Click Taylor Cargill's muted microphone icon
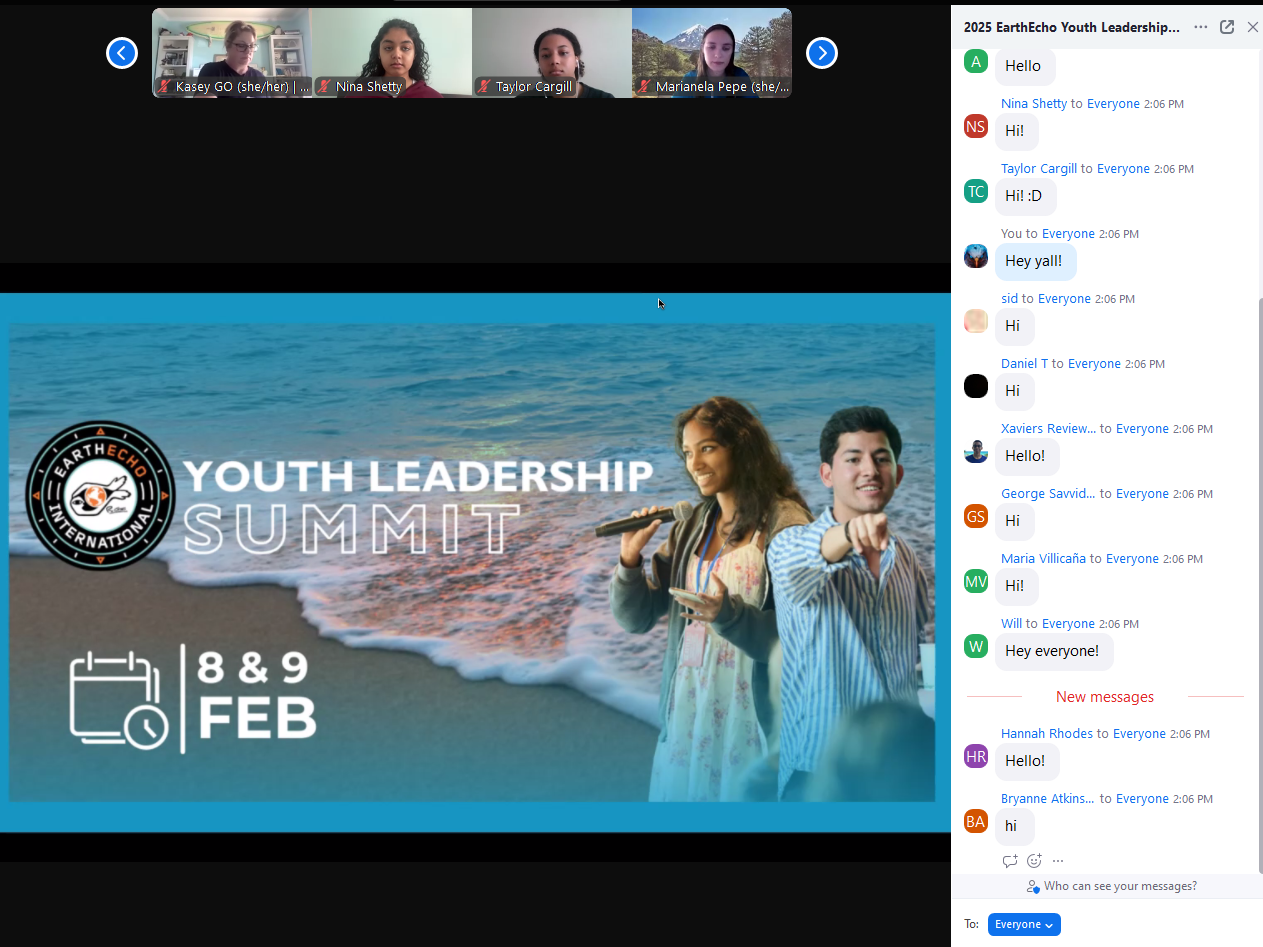 (x=485, y=87)
